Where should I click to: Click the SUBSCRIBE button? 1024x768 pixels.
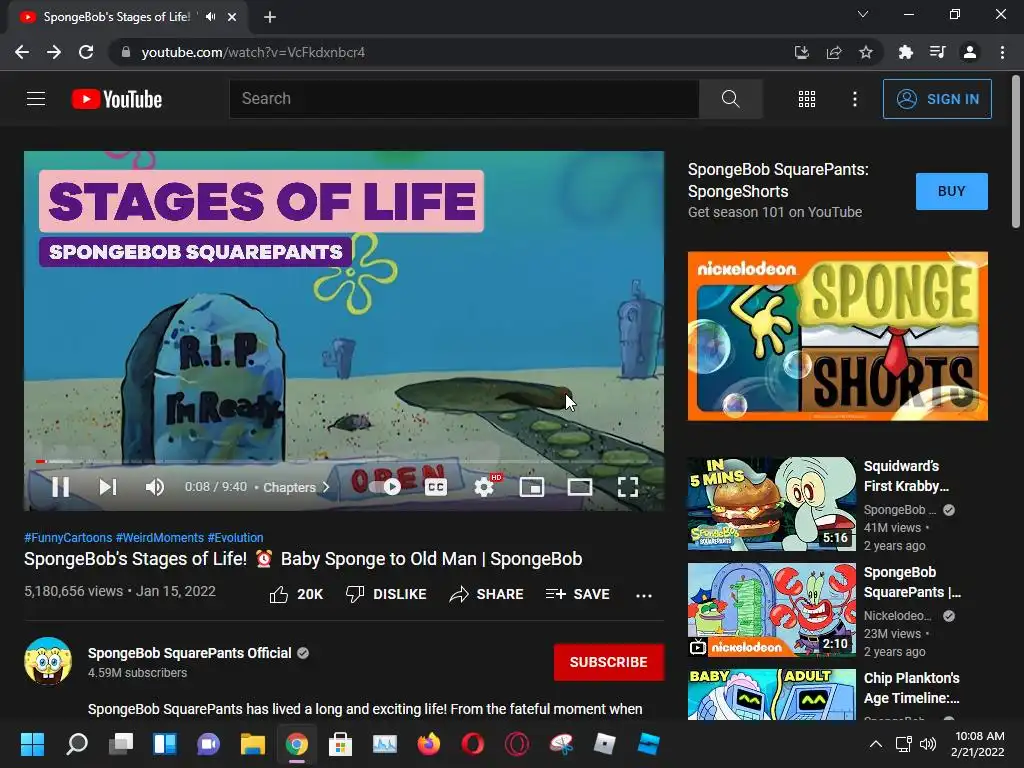(609, 662)
